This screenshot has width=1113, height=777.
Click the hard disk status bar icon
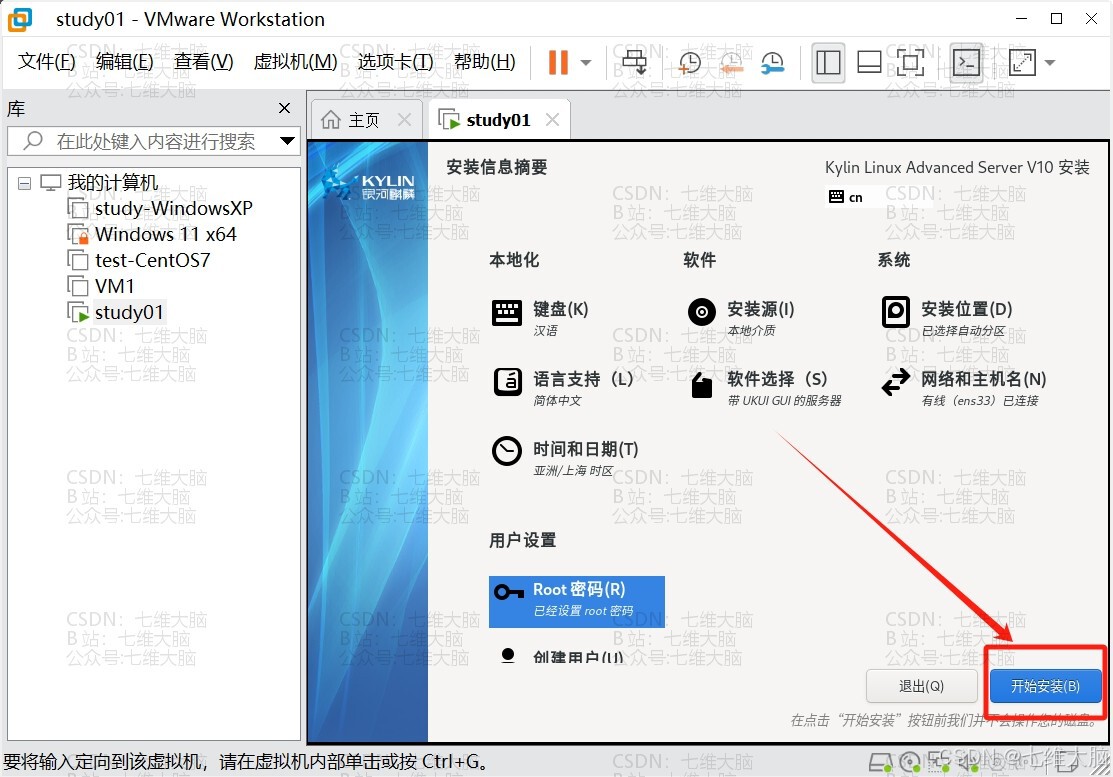tap(880, 763)
